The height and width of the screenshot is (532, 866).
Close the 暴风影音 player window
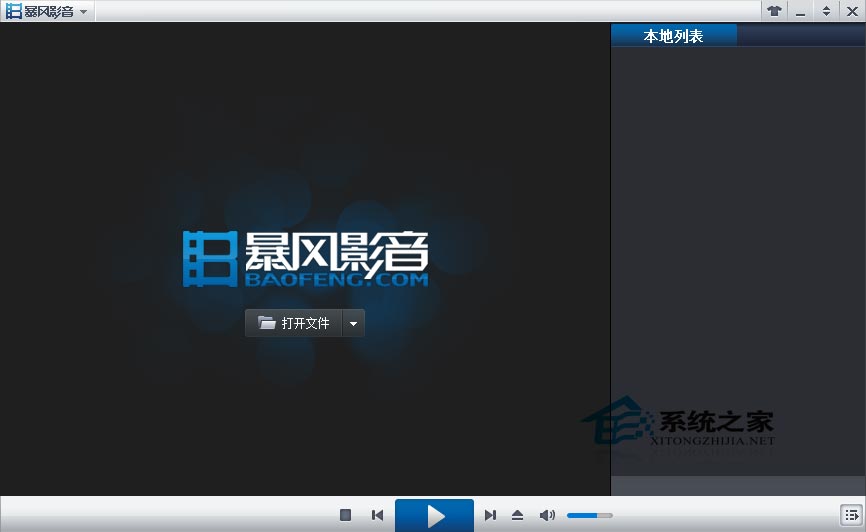coord(852,11)
